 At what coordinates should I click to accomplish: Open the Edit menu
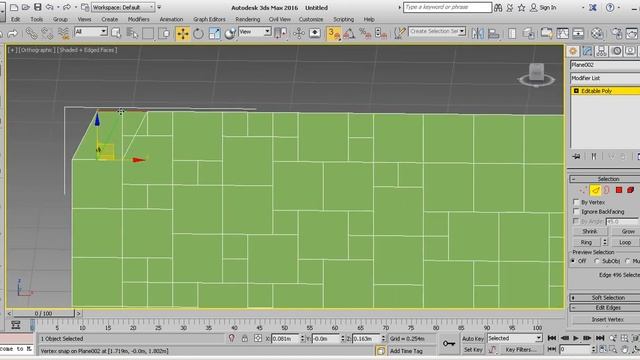[16, 19]
